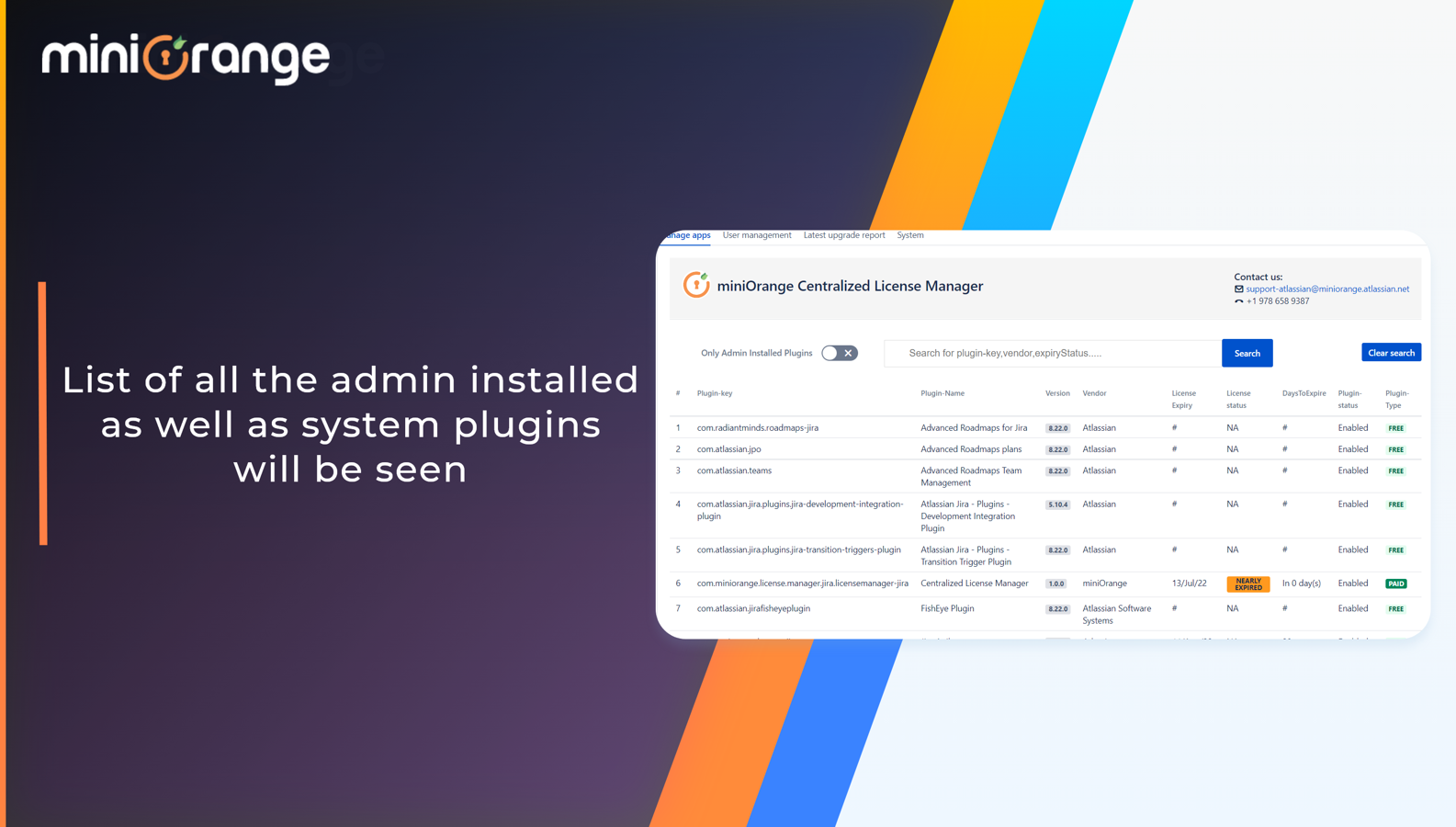The image size is (1456, 827).
Task: Click Development Integration Plugin name cell
Action: [x=967, y=516]
